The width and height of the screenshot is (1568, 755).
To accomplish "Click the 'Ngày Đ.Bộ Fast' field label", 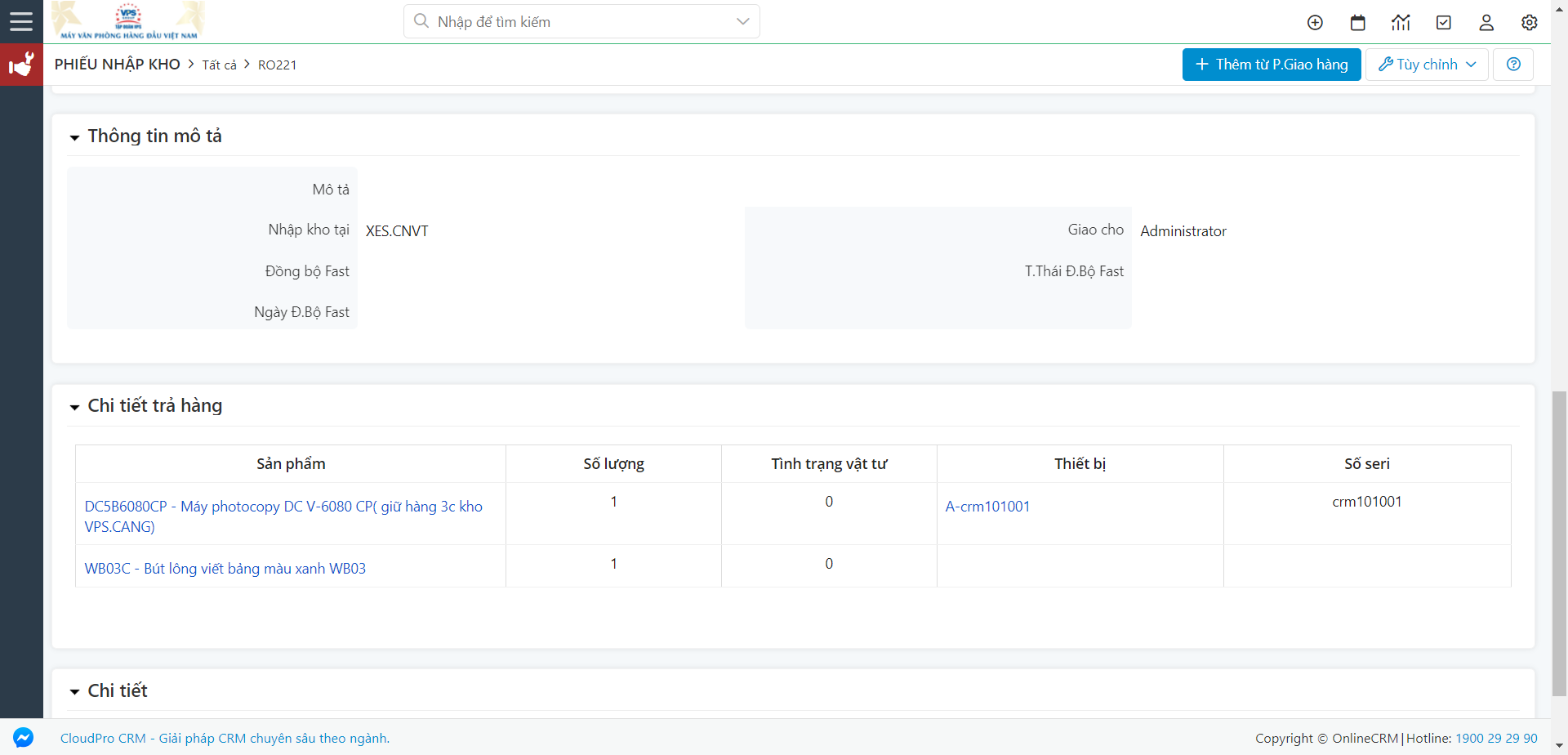I will [301, 312].
